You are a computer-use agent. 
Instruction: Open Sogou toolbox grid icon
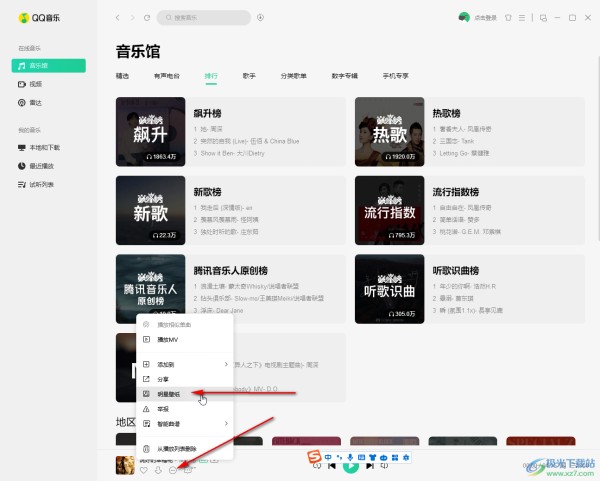pos(395,457)
